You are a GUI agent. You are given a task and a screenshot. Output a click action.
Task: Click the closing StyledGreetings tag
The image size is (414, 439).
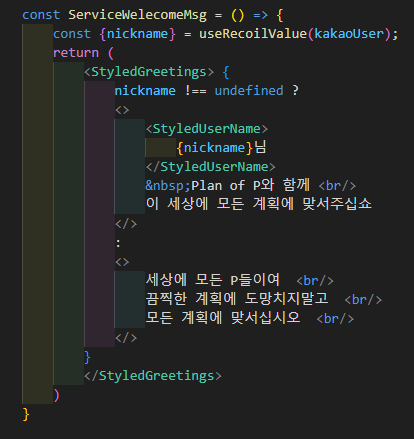click(x=153, y=376)
